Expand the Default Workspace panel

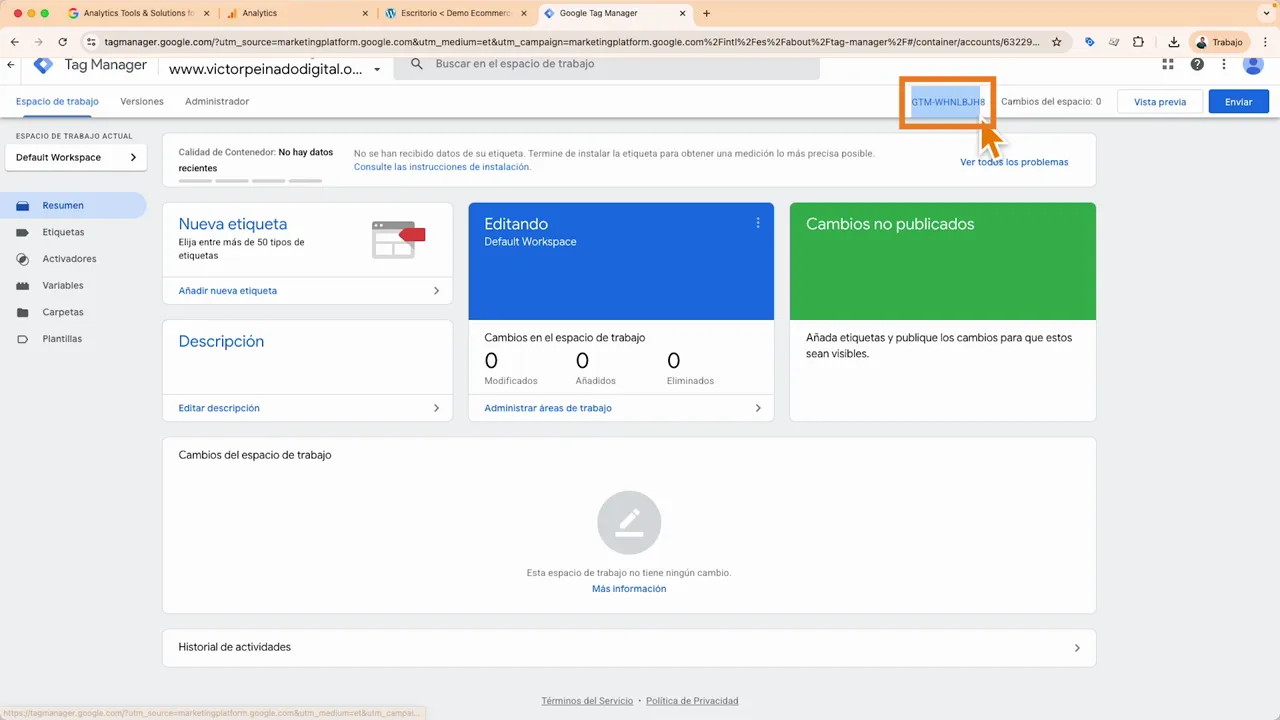click(131, 157)
